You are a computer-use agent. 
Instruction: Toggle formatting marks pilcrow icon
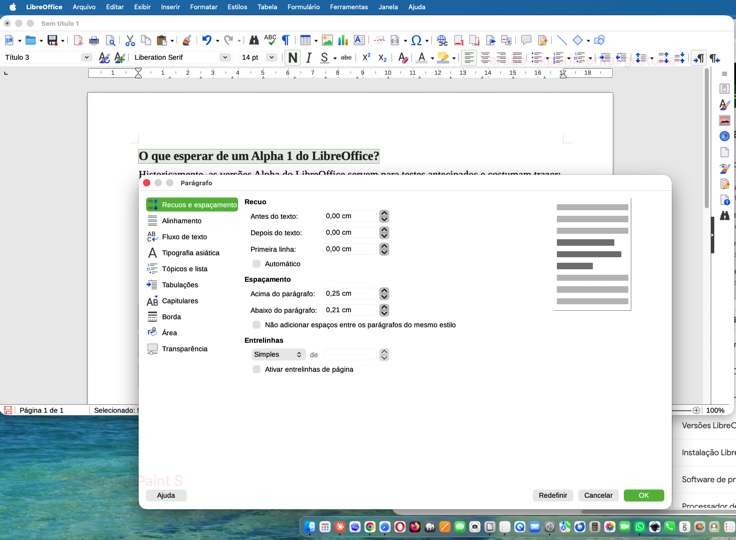285,40
